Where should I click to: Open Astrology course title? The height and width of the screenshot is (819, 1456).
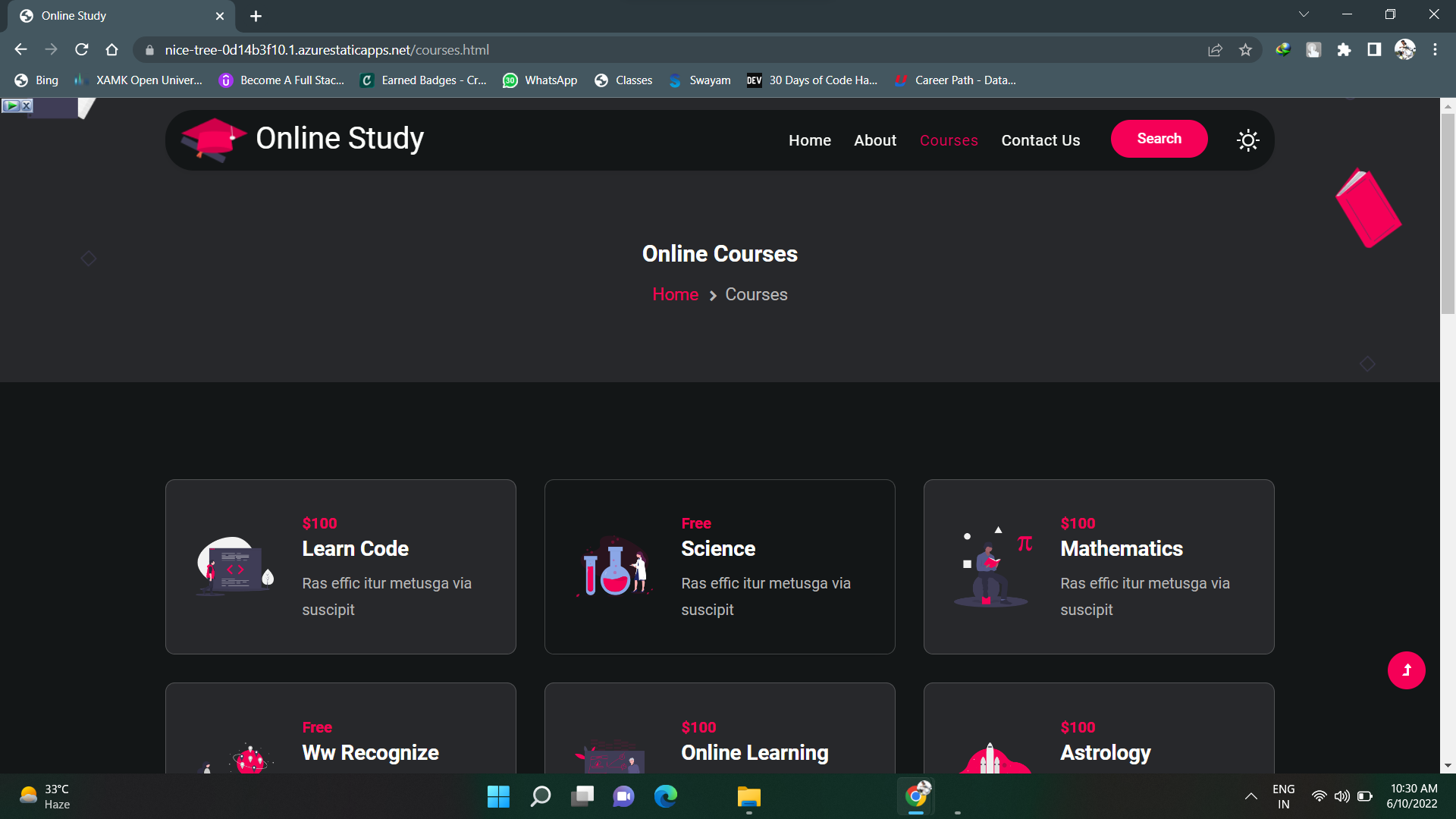[1105, 752]
